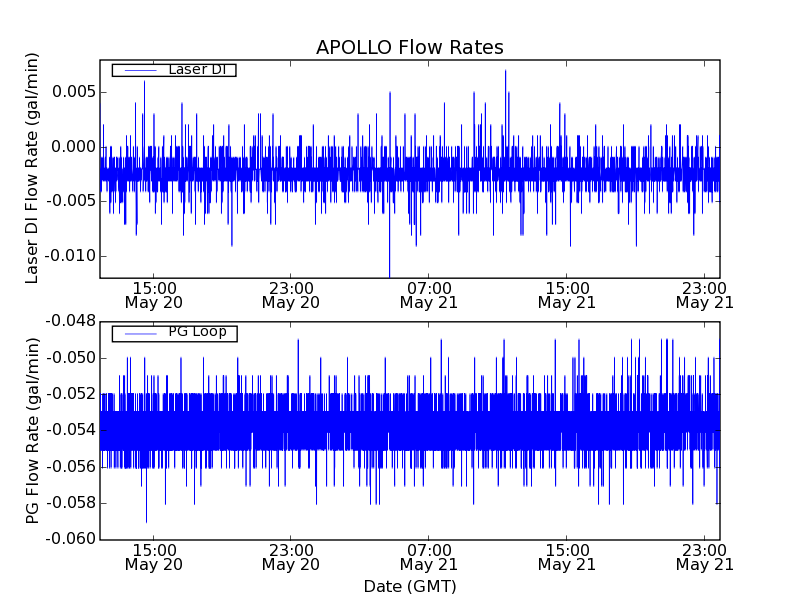Click the APOLLO Flow Rates chart title
The image size is (800, 600).
pos(409,48)
